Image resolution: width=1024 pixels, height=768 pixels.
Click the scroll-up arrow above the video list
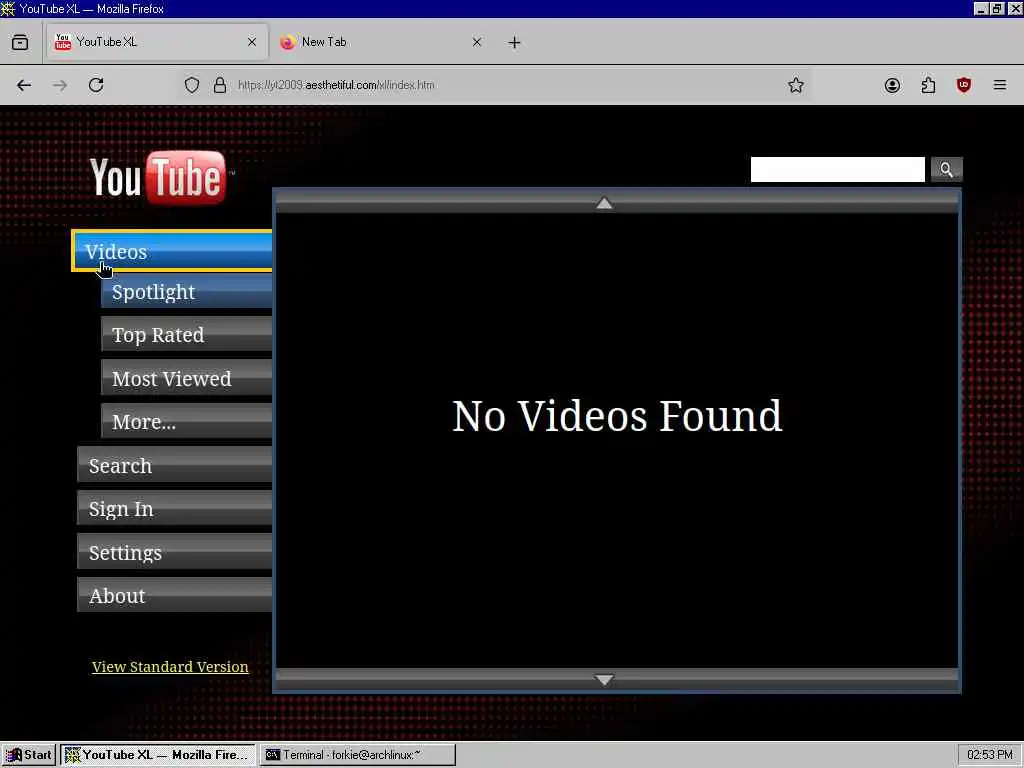coord(604,203)
